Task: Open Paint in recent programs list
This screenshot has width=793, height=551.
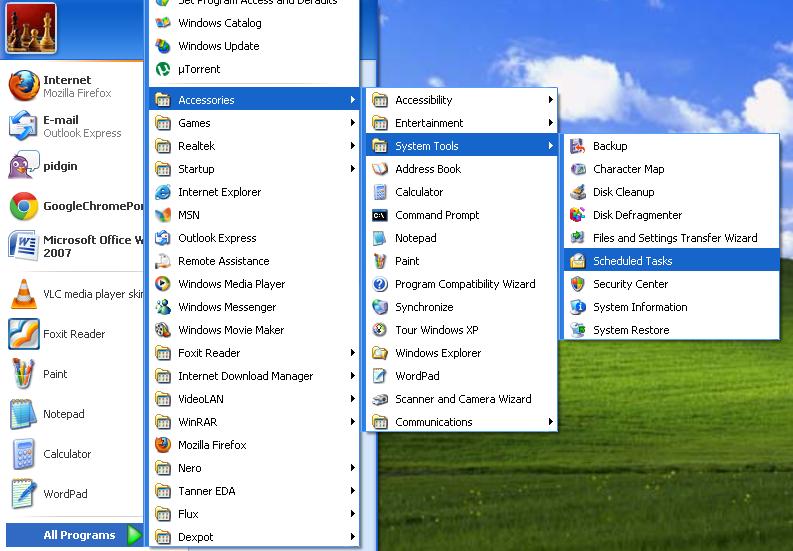Action: coord(75,374)
